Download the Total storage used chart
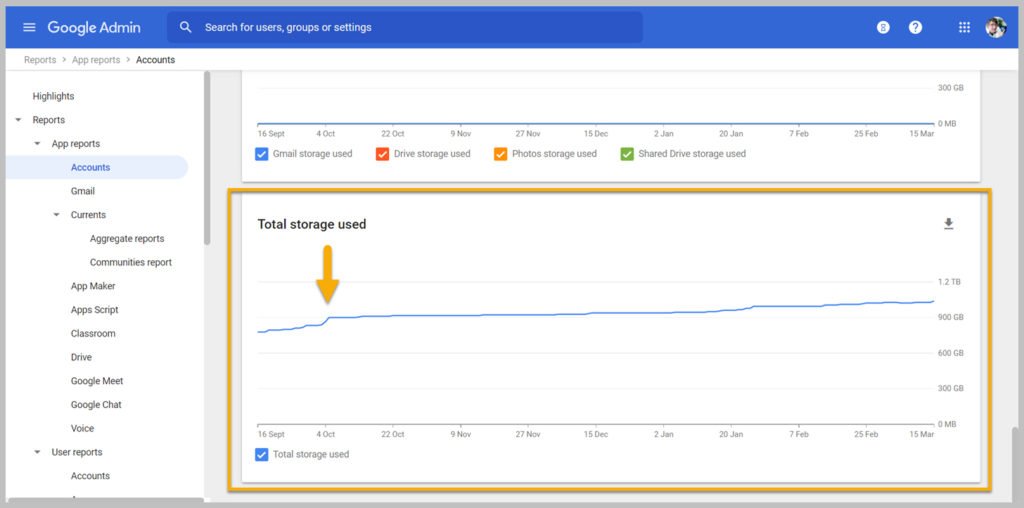The width and height of the screenshot is (1024, 508). pyautogui.click(x=949, y=224)
